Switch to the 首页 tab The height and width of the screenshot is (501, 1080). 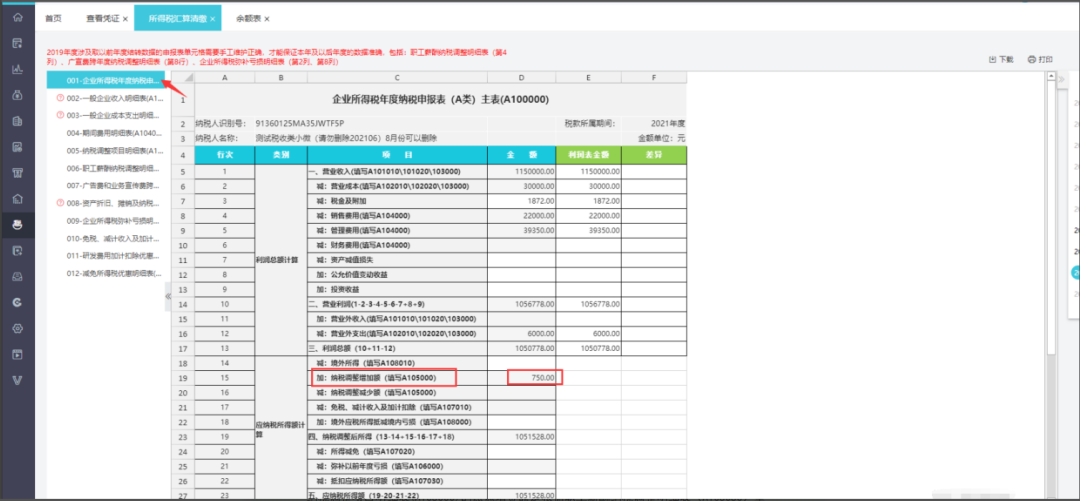[53, 19]
